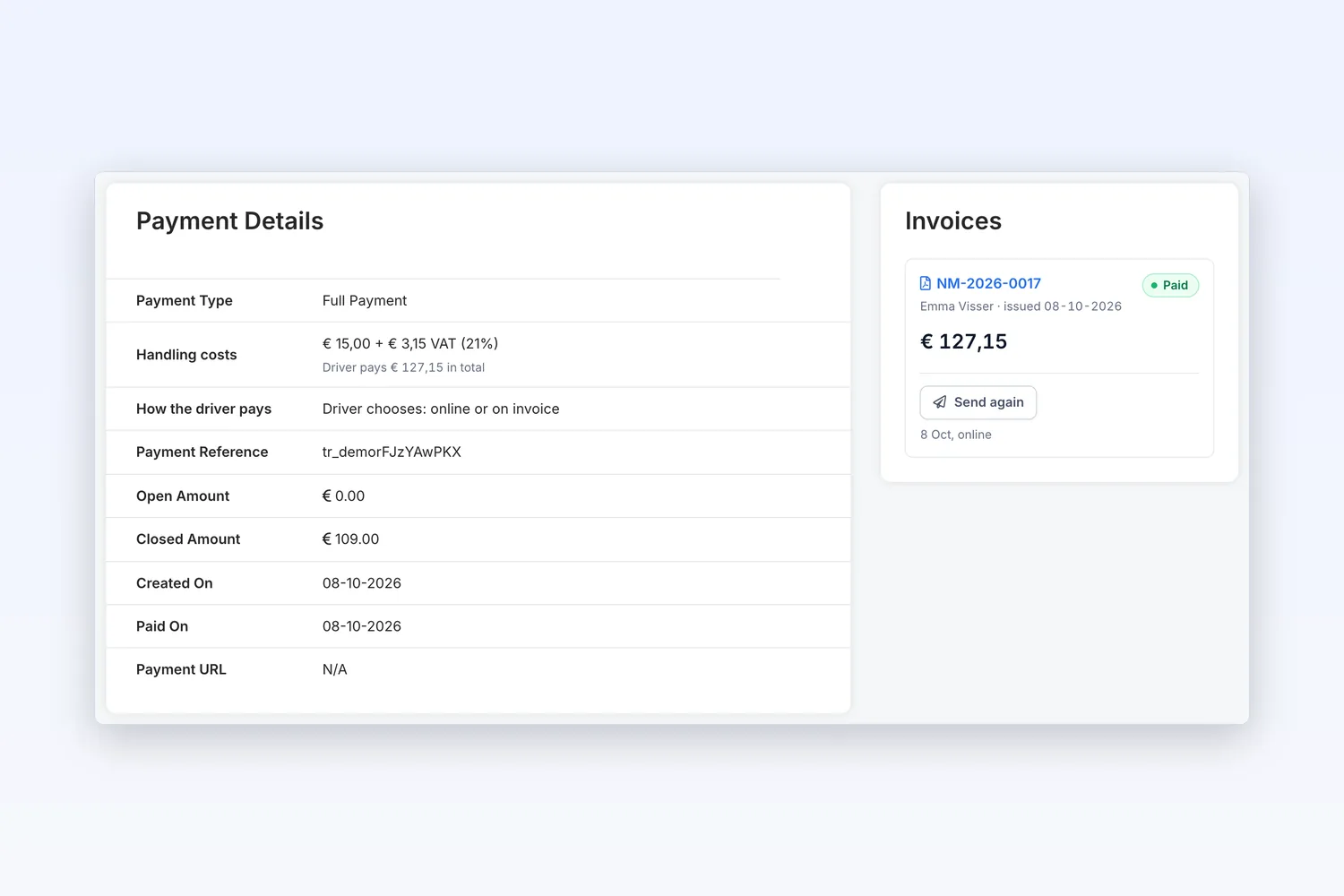Select the invoice total € 127,15
This screenshot has height=896, width=1344.
click(x=964, y=341)
